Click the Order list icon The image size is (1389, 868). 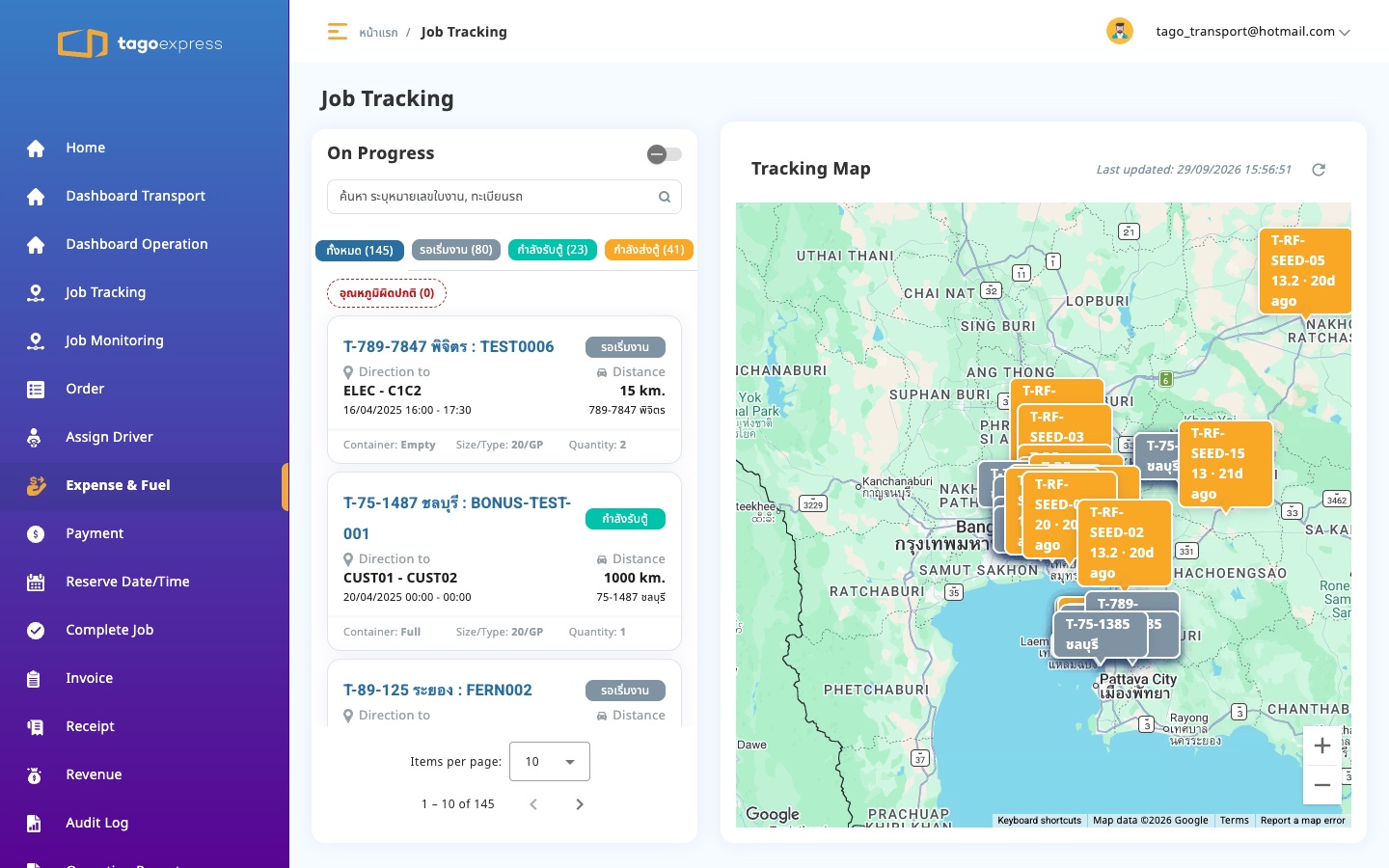36,390
